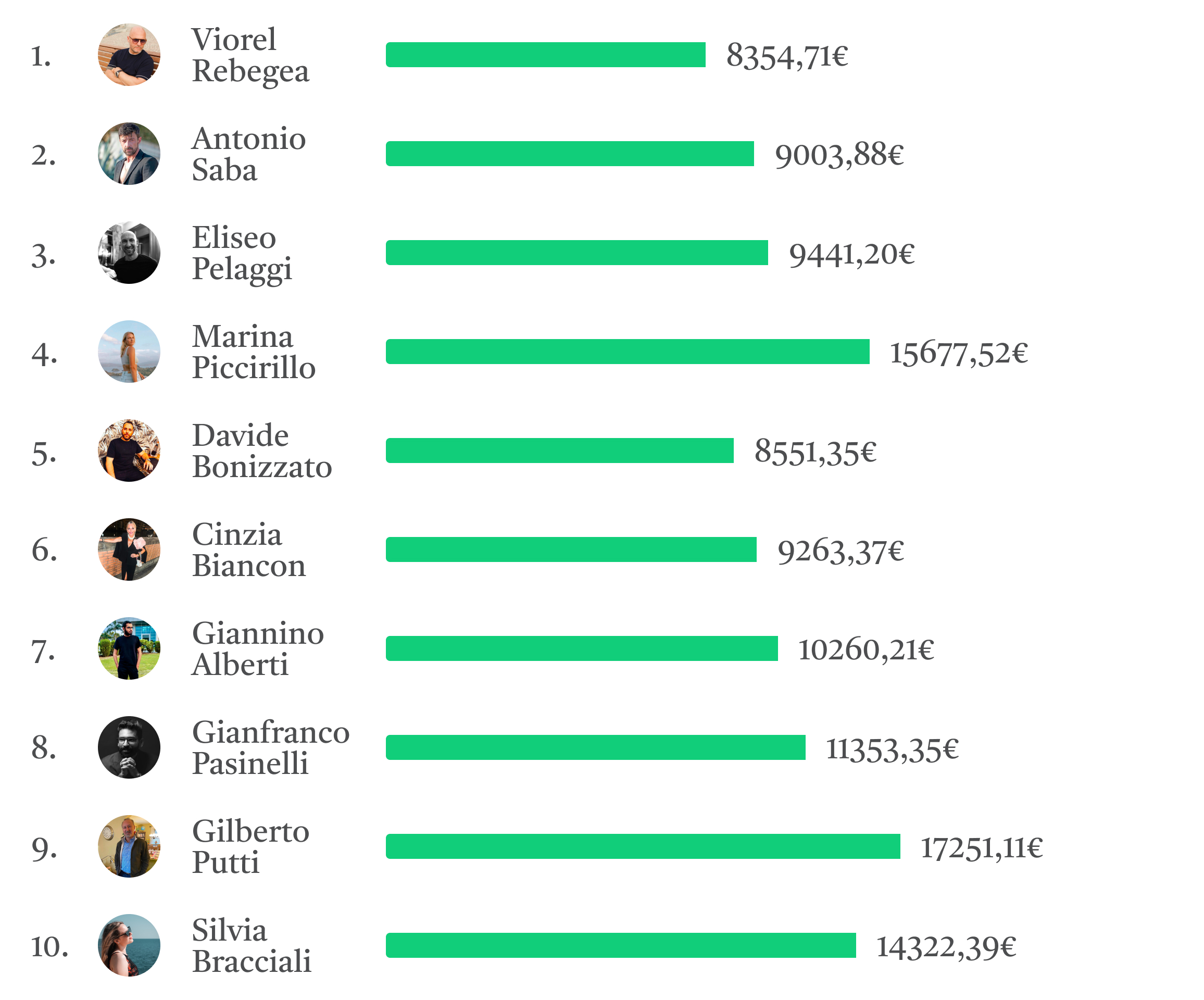1204x1000 pixels.
Task: Select Marina Piccirillo's profile picture
Action: pyautogui.click(x=129, y=352)
